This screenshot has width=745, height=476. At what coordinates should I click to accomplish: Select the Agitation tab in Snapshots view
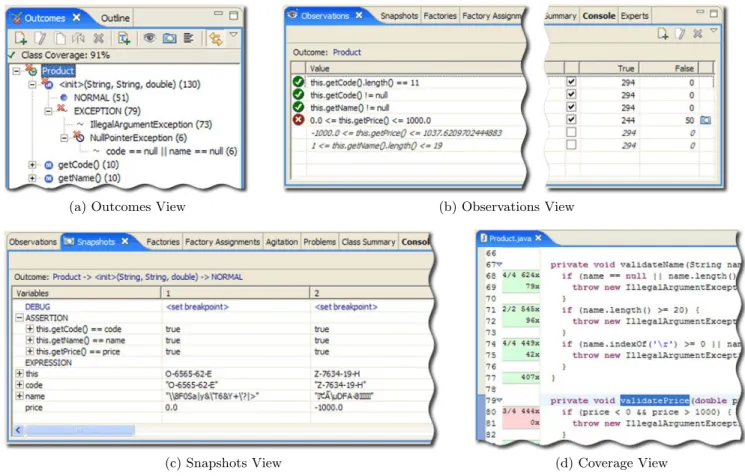pyautogui.click(x=282, y=242)
